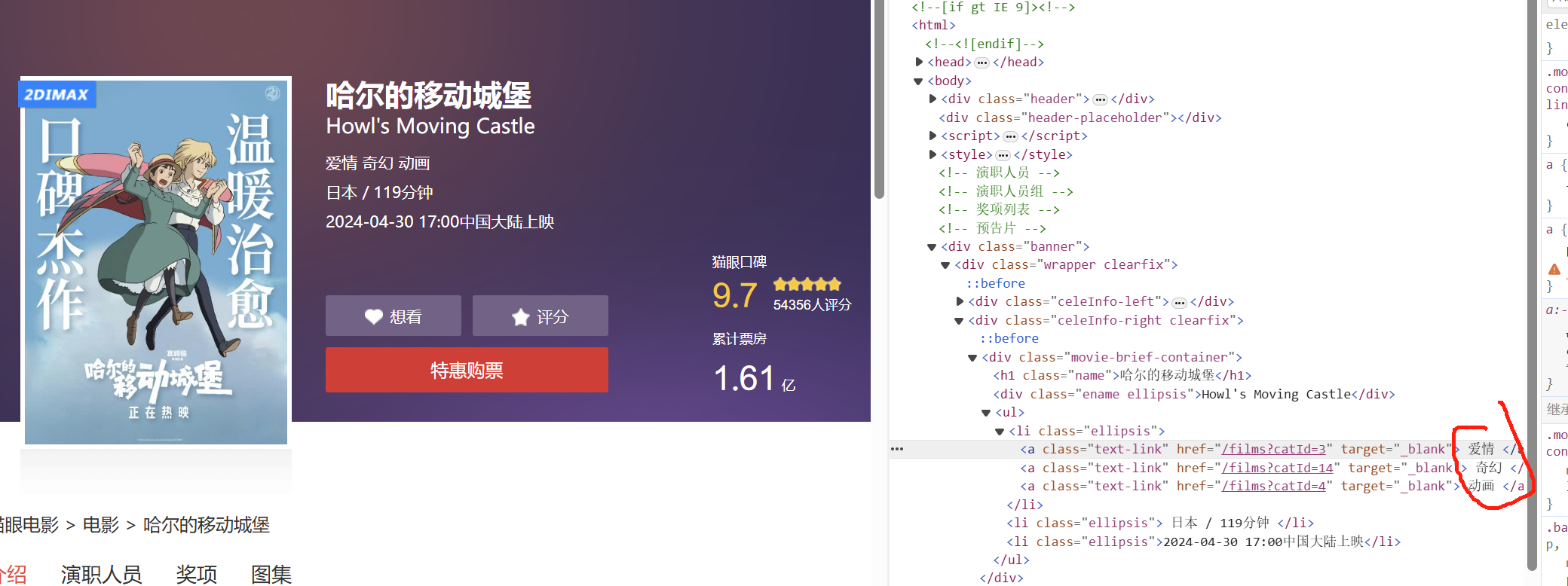Click the 哈尔的移动城堡 movie title heading

429,96
